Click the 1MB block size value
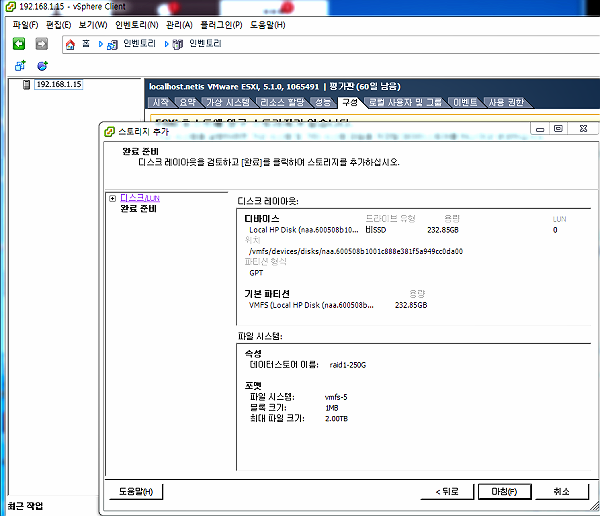 [332, 408]
